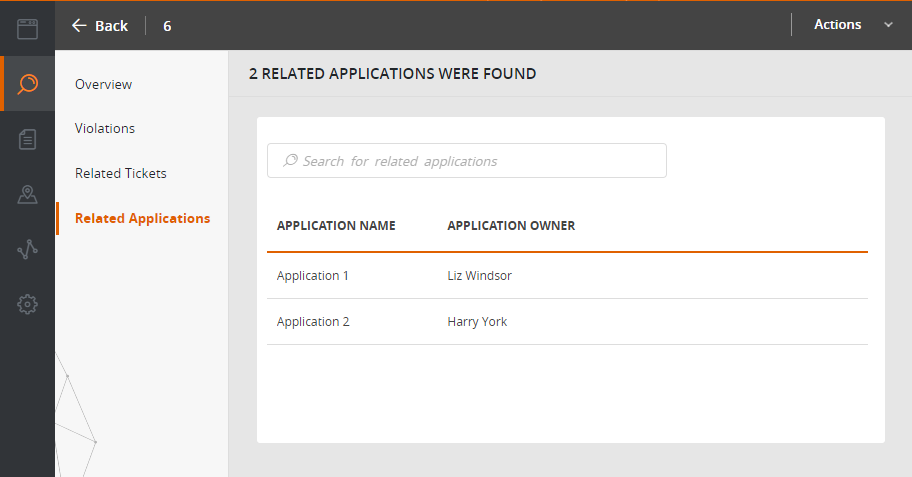Image resolution: width=912 pixels, height=477 pixels.
Task: Select the magnifier search icon in sidebar
Action: coord(27,84)
